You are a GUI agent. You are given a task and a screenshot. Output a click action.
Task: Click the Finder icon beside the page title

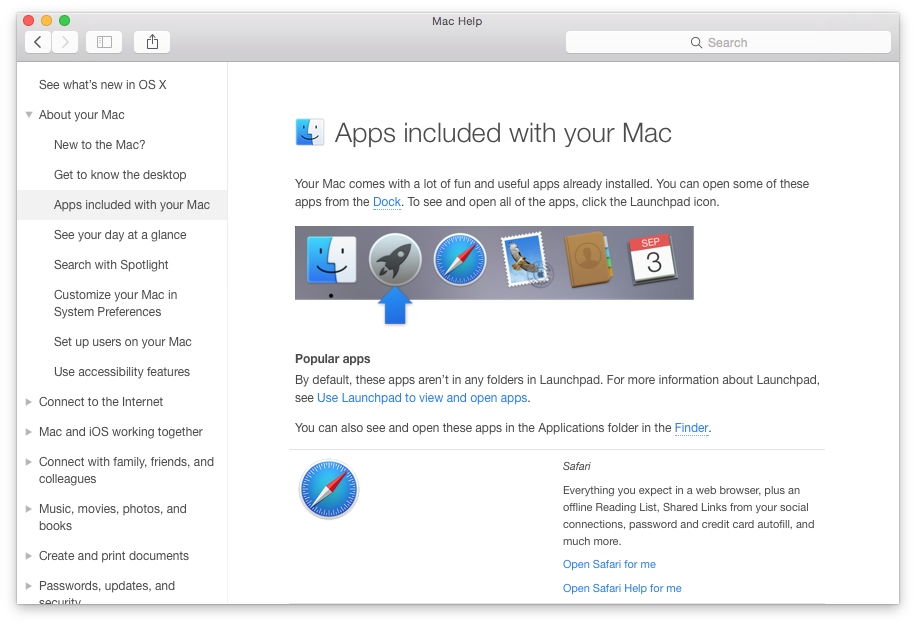(310, 132)
